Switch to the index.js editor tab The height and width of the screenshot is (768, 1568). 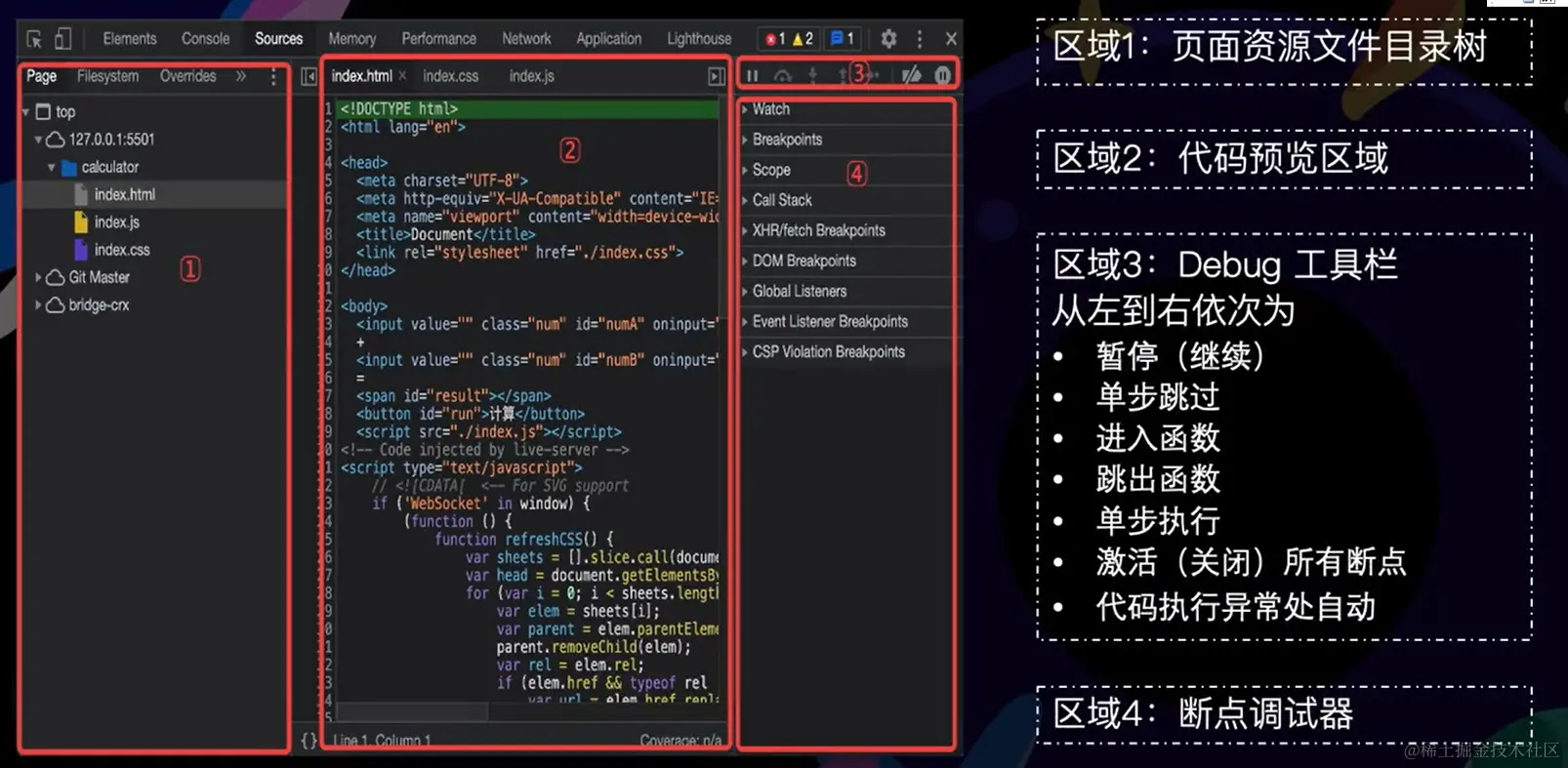click(532, 76)
